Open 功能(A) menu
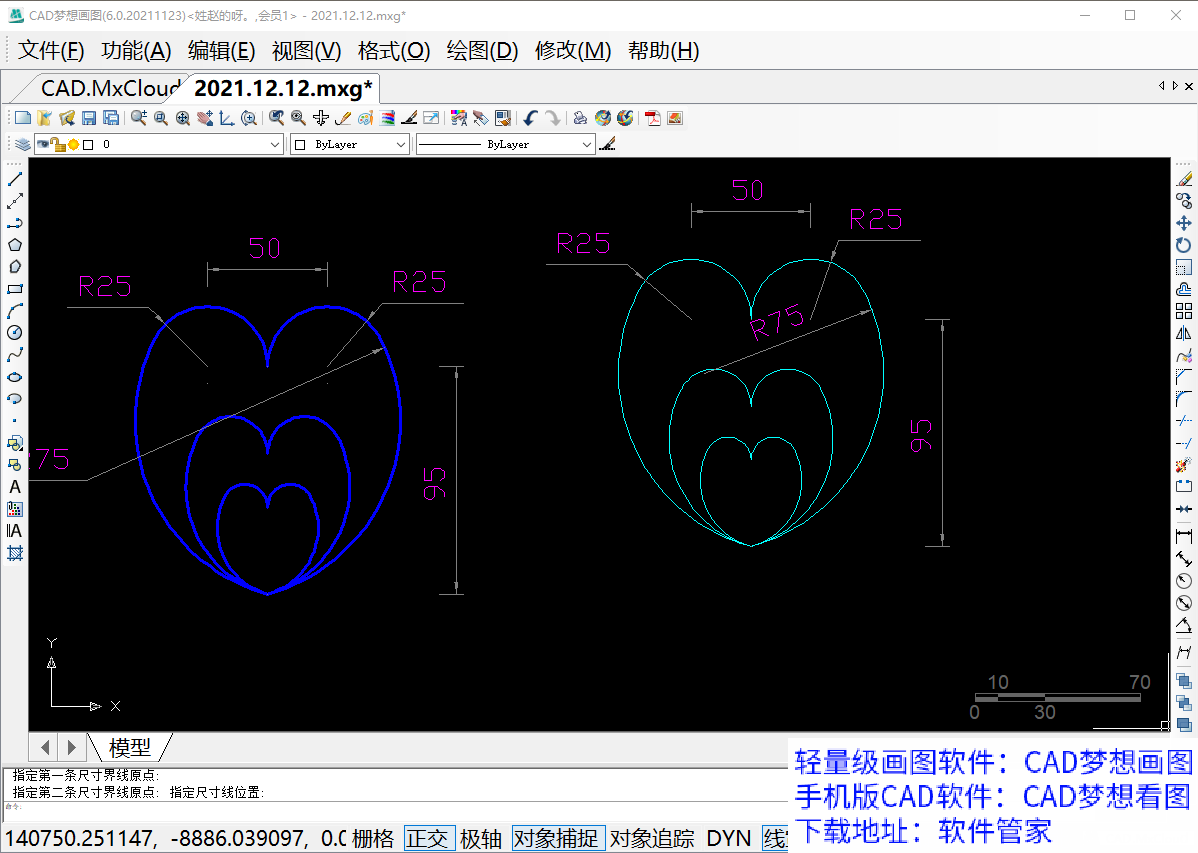The image size is (1198, 853). point(136,50)
